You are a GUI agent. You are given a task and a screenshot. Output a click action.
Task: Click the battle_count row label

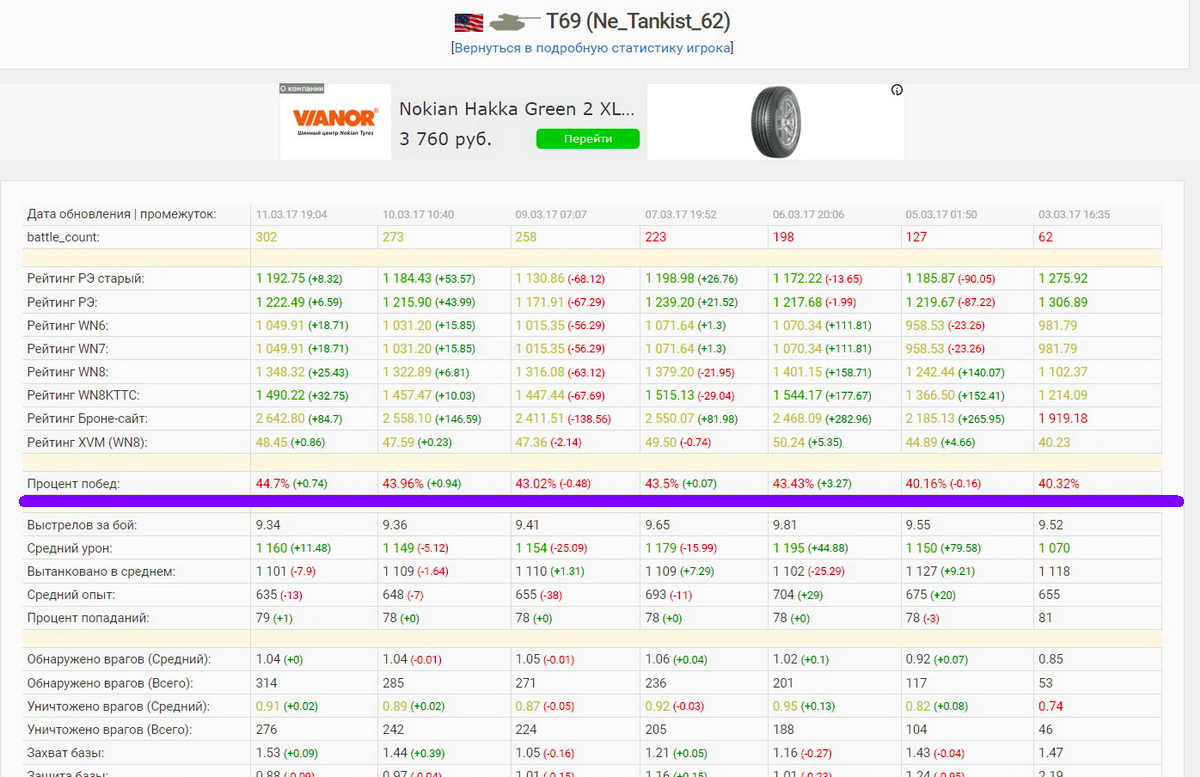[x=64, y=237]
